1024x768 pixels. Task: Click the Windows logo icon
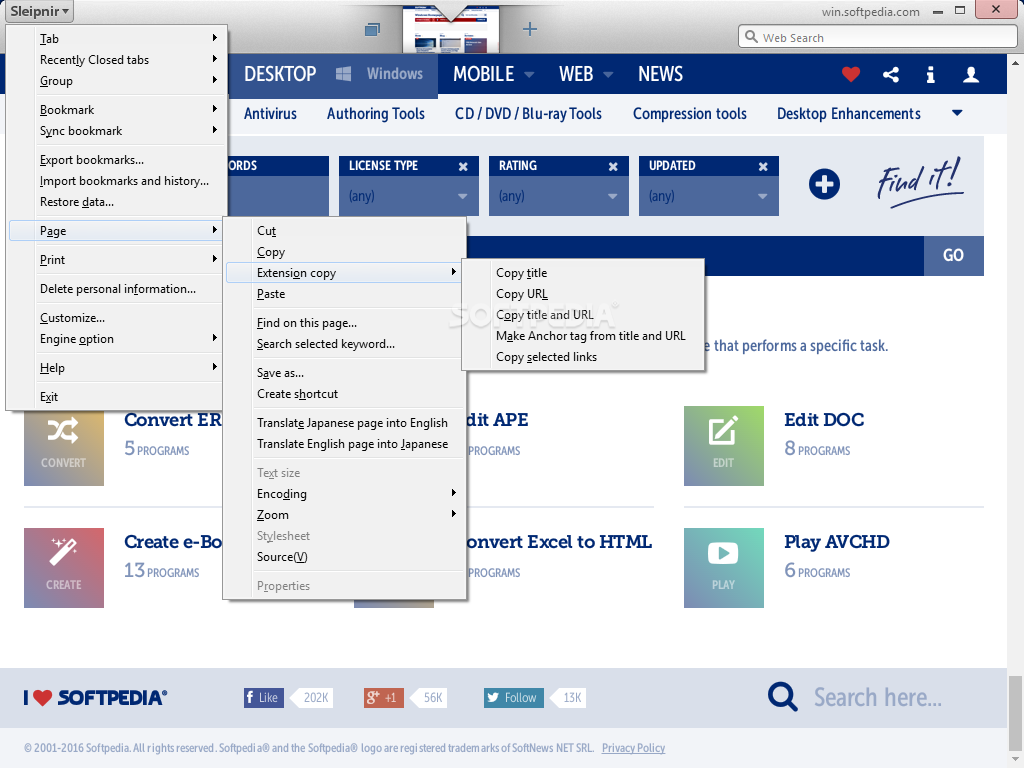coord(344,74)
